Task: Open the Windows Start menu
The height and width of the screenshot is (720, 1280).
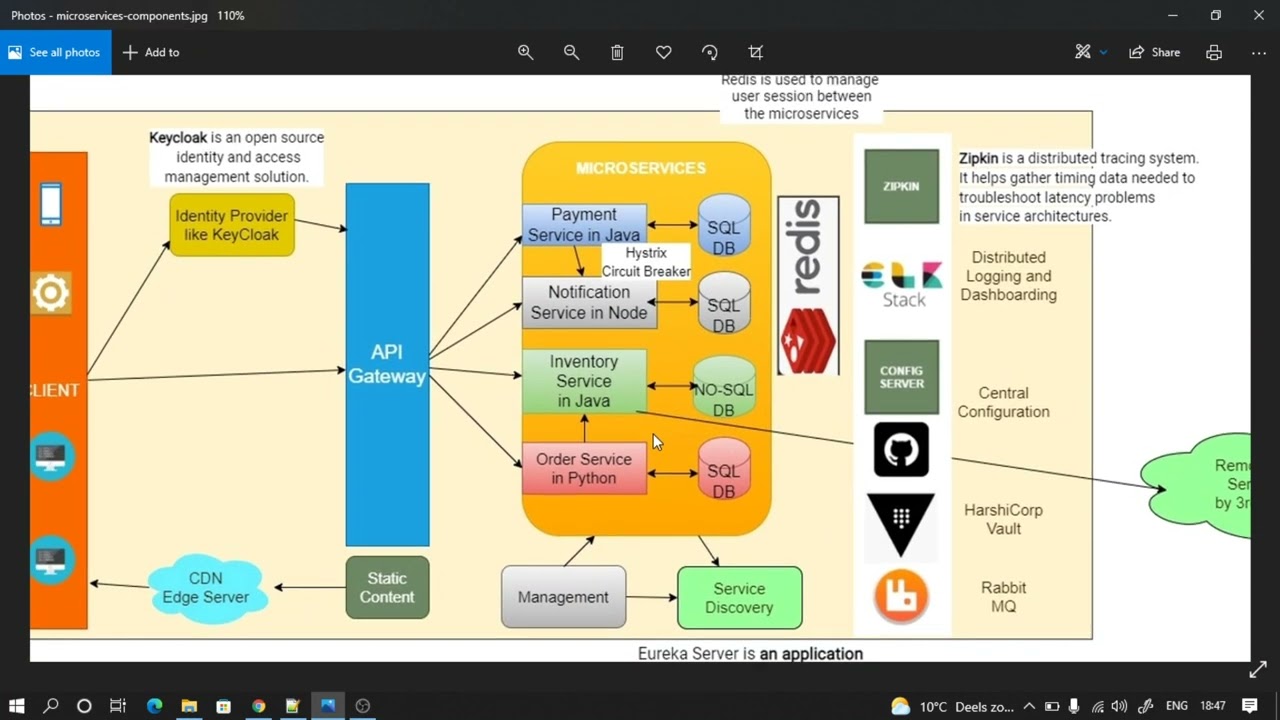Action: pos(17,706)
